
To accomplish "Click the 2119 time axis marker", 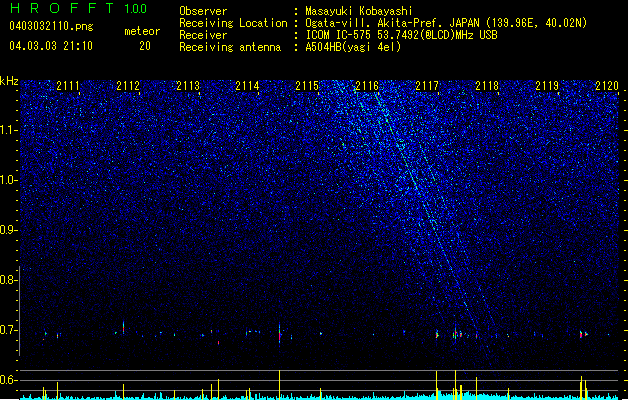I will (547, 86).
